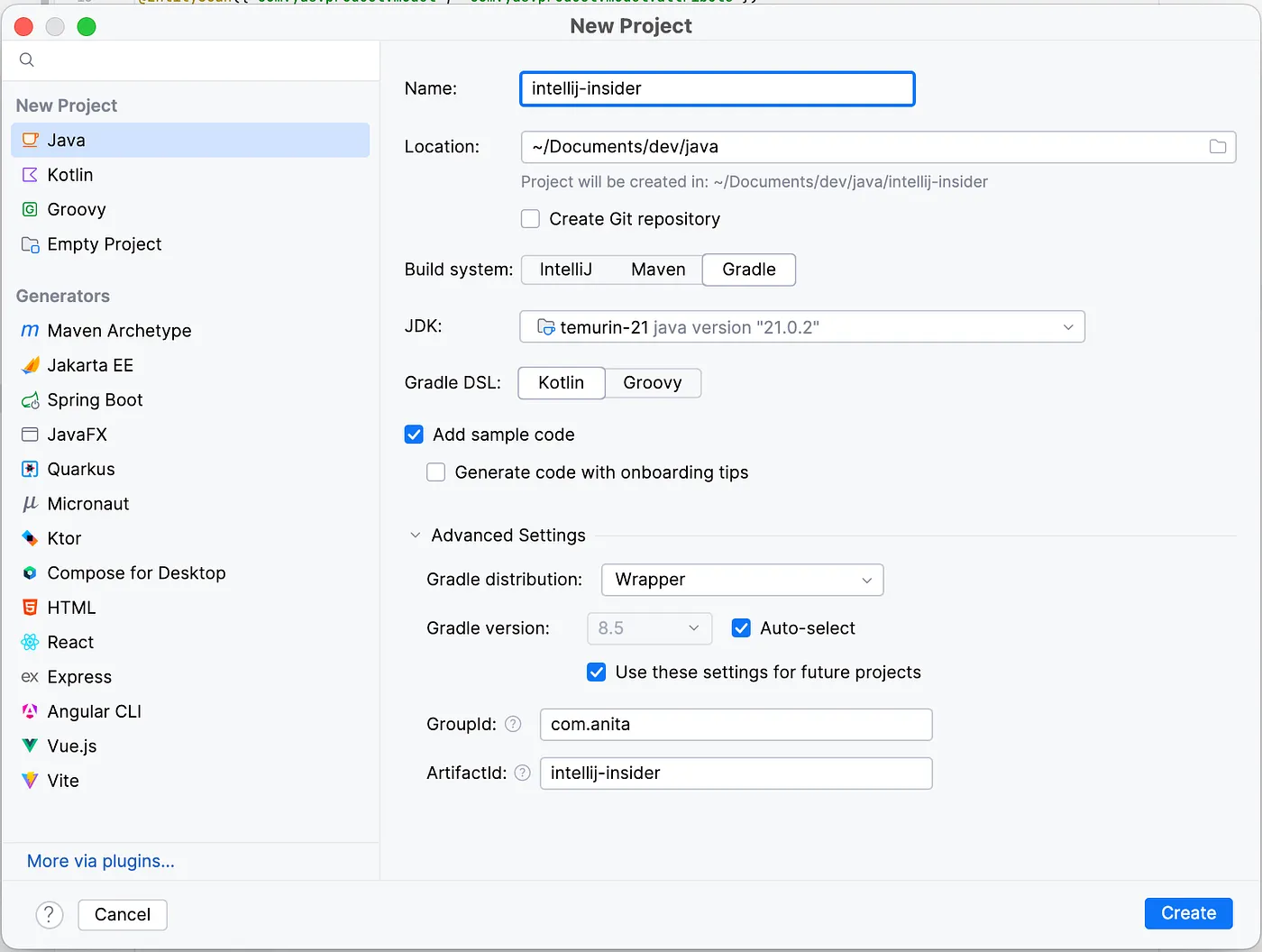Uncheck Add sample code
The width and height of the screenshot is (1262, 952).
413,434
